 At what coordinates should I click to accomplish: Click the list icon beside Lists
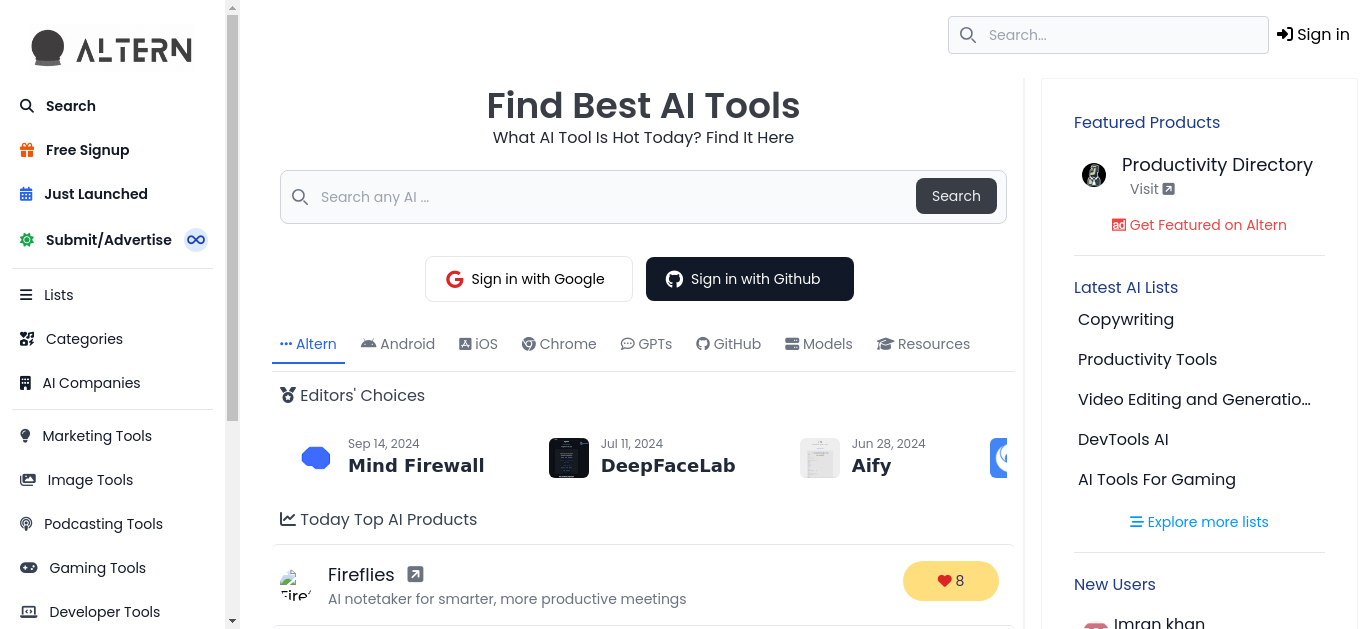[26, 295]
